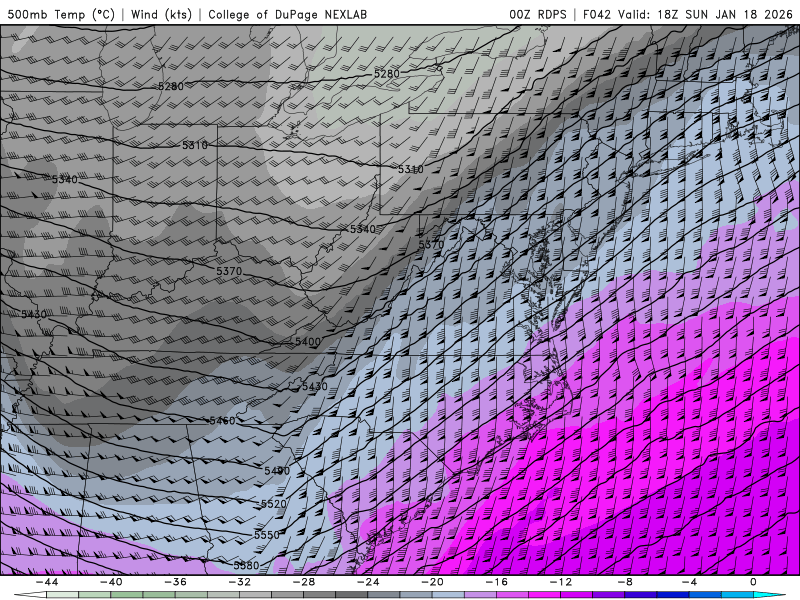800x600 pixels.
Task: Click the '500mb Temp (°C)' title text
Action: [61, 14]
